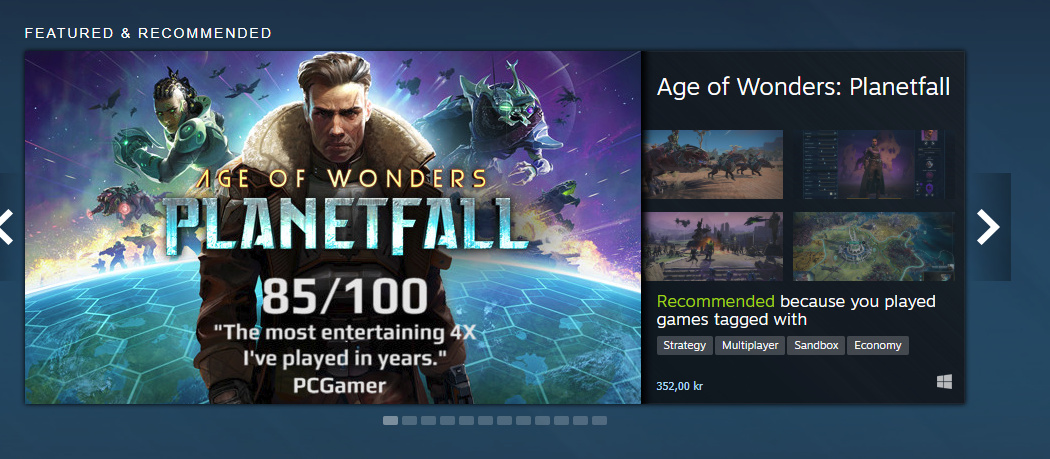Image resolution: width=1050 pixels, height=459 pixels.
Task: Click the green Recommended text
Action: click(715, 301)
